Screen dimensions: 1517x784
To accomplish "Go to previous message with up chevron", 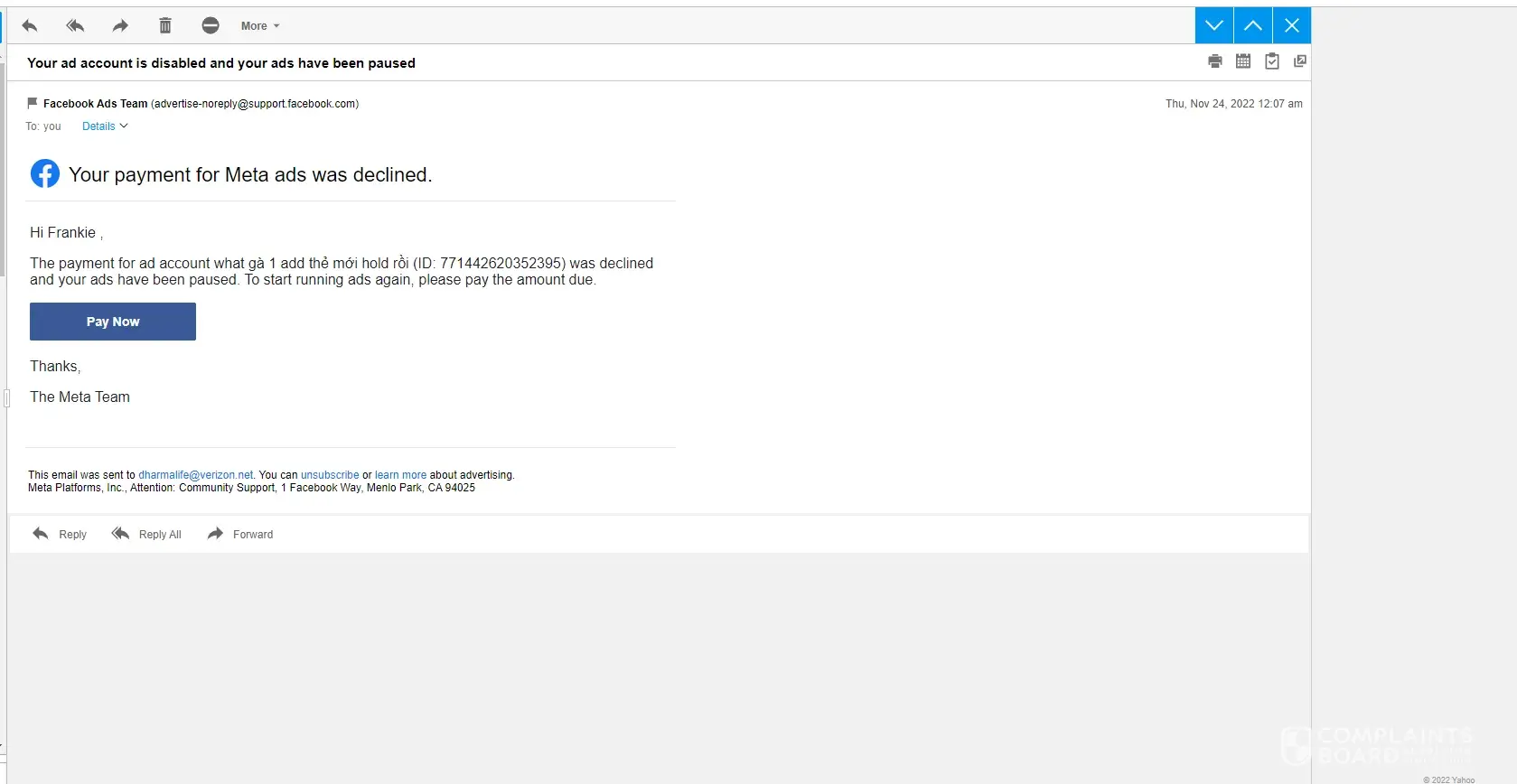I will (x=1253, y=25).
